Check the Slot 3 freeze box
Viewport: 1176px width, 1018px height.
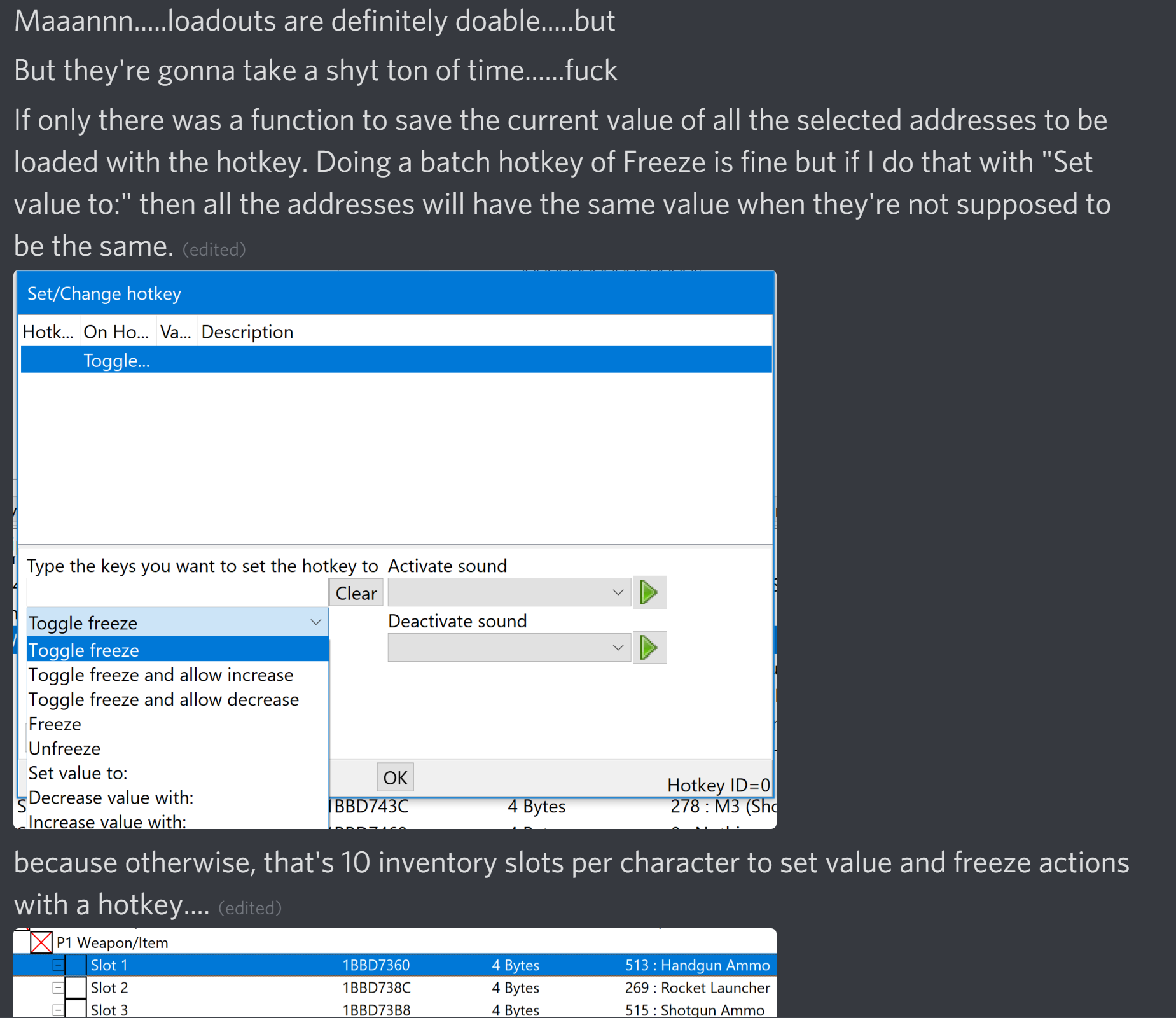click(x=76, y=1009)
